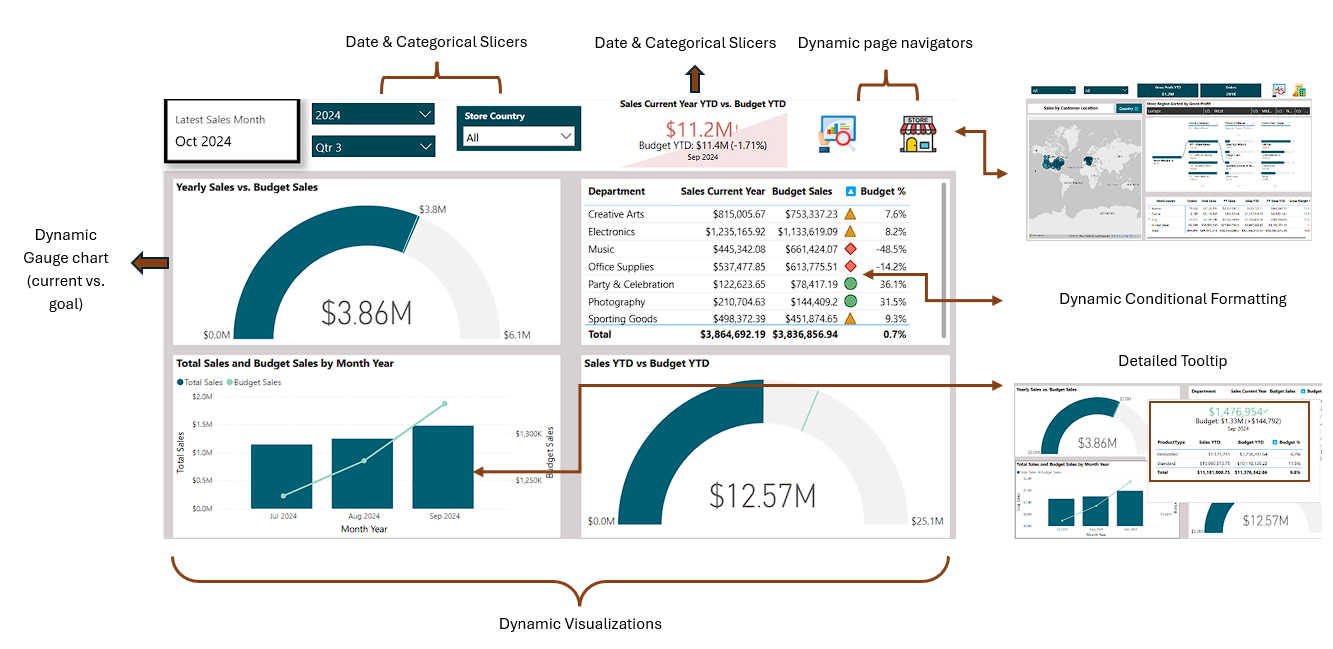Select the Photography department cell
The image size is (1333, 649).
pyautogui.click(x=617, y=301)
